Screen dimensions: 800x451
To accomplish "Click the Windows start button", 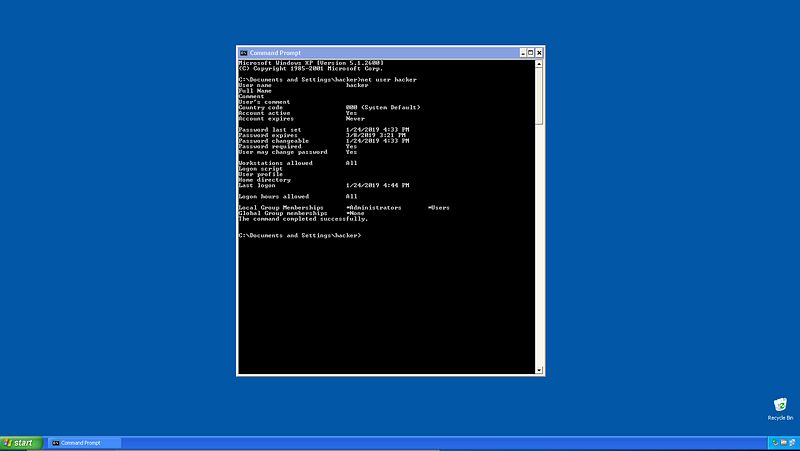I will [x=21, y=443].
